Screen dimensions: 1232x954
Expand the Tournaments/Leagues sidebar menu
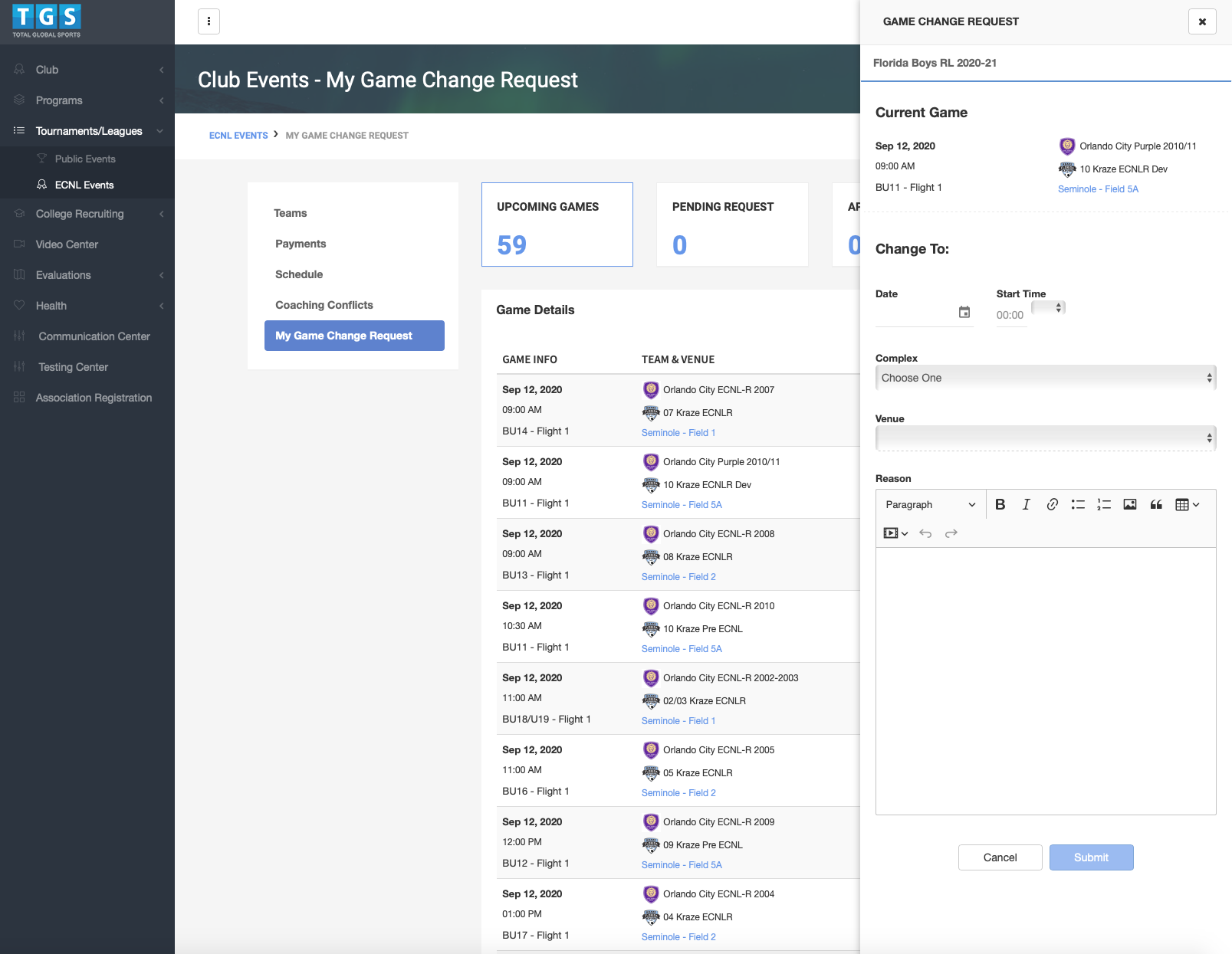tap(88, 131)
